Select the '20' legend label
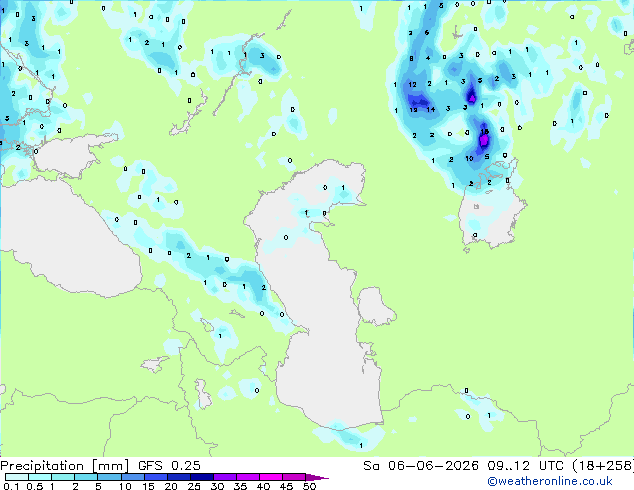Screen dimensions: 634x490 (171, 486)
